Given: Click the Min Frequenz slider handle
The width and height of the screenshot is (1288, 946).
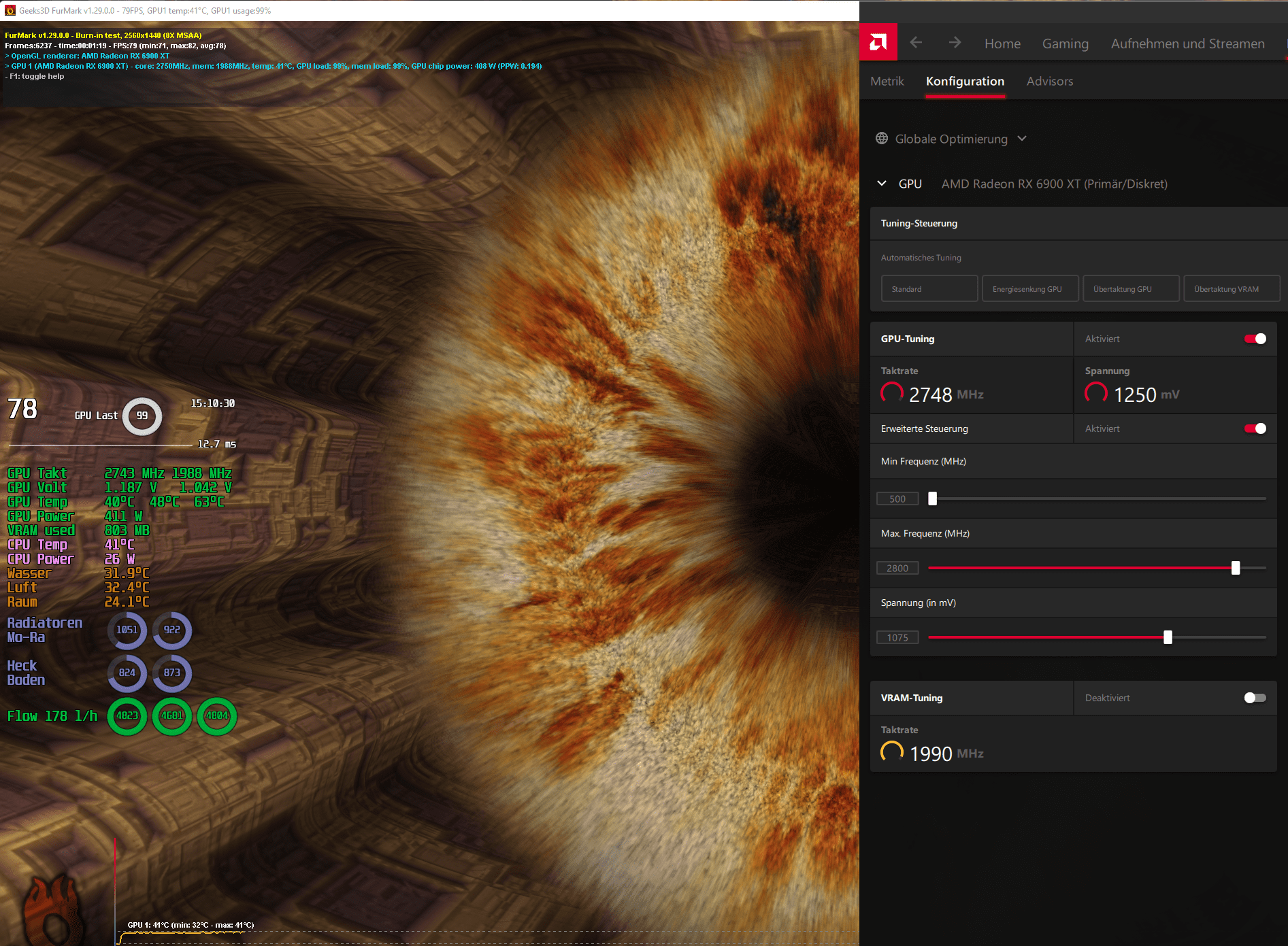Looking at the screenshot, I should click(933, 499).
